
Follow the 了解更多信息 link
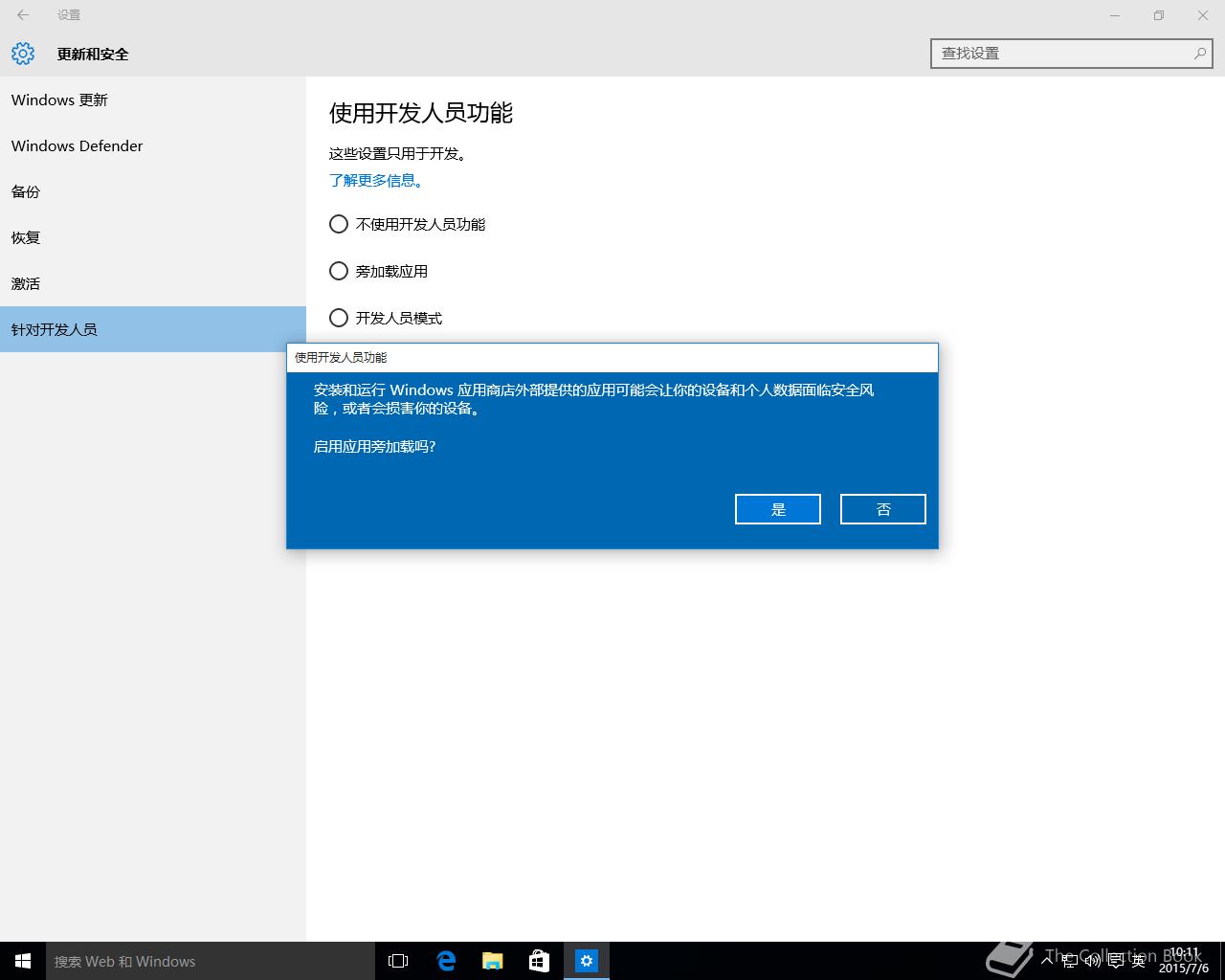point(376,180)
